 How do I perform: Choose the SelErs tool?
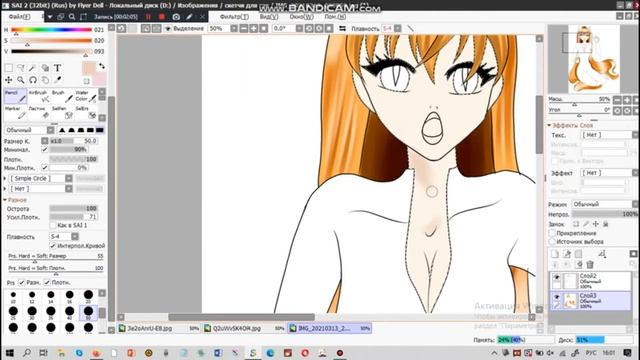pyautogui.click(x=86, y=113)
